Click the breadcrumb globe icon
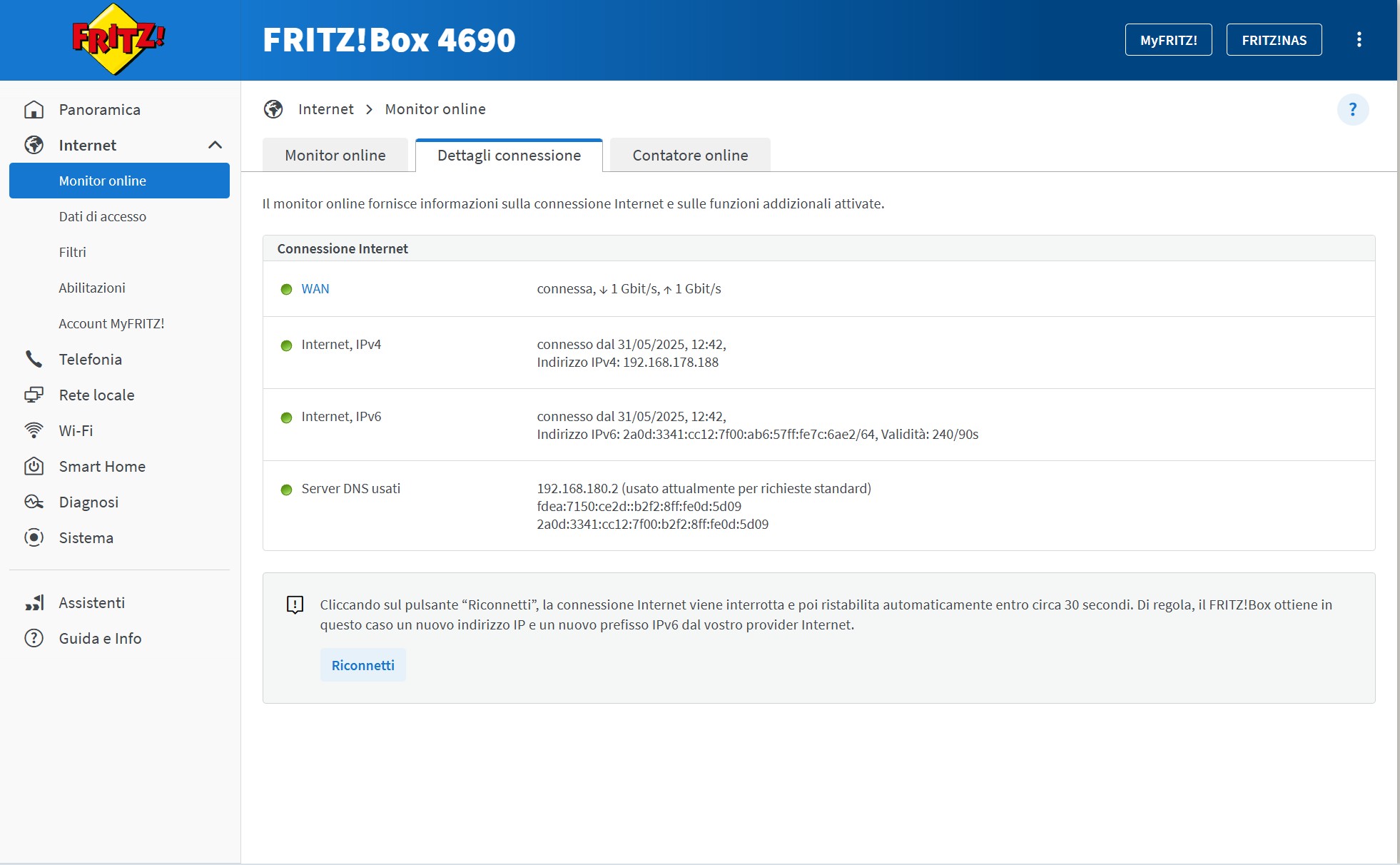Viewport: 1400px width, 865px height. pyautogui.click(x=273, y=109)
